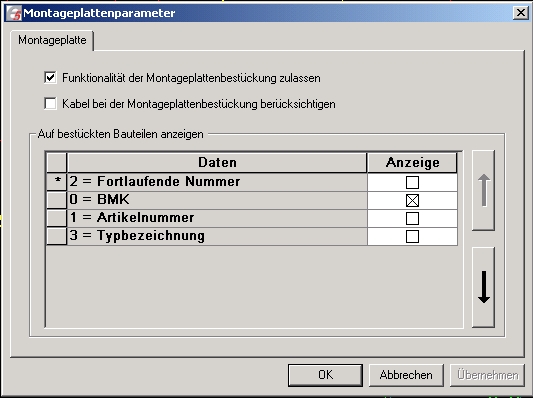Tick Anzeige checkbox for Fortlaufende Nummer
The width and height of the screenshot is (533, 398).
point(412,183)
